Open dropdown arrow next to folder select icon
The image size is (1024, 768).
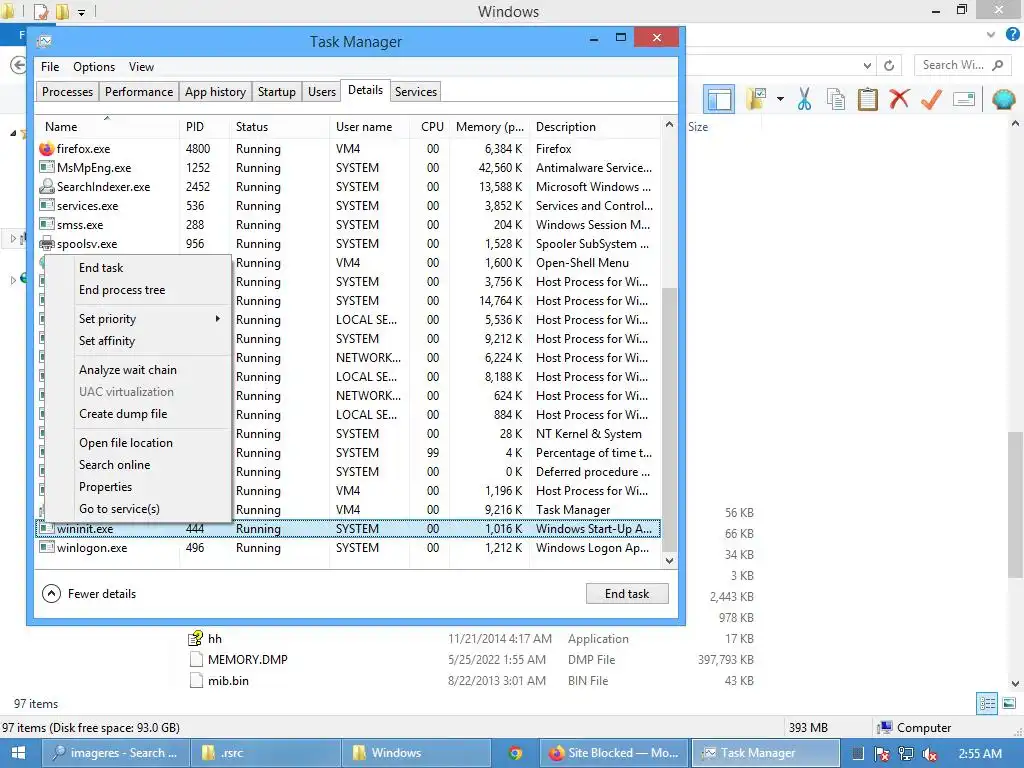click(x=780, y=99)
